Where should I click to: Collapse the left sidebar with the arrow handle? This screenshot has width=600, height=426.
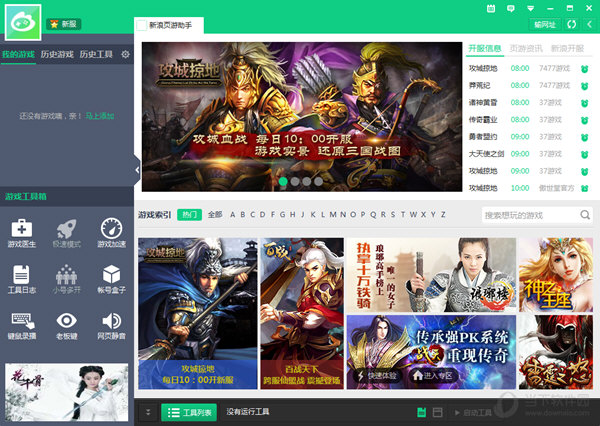point(137,170)
